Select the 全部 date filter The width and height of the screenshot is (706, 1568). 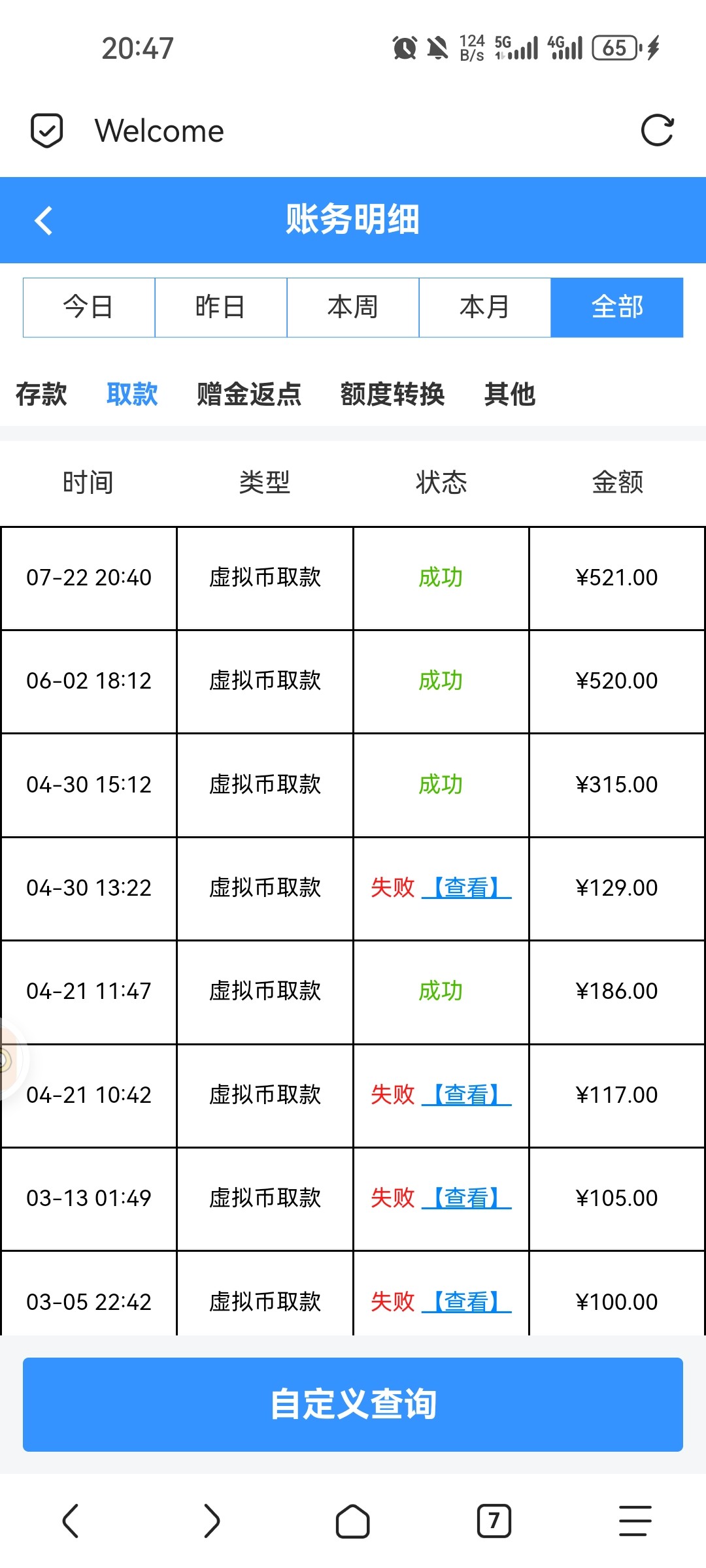click(x=617, y=307)
